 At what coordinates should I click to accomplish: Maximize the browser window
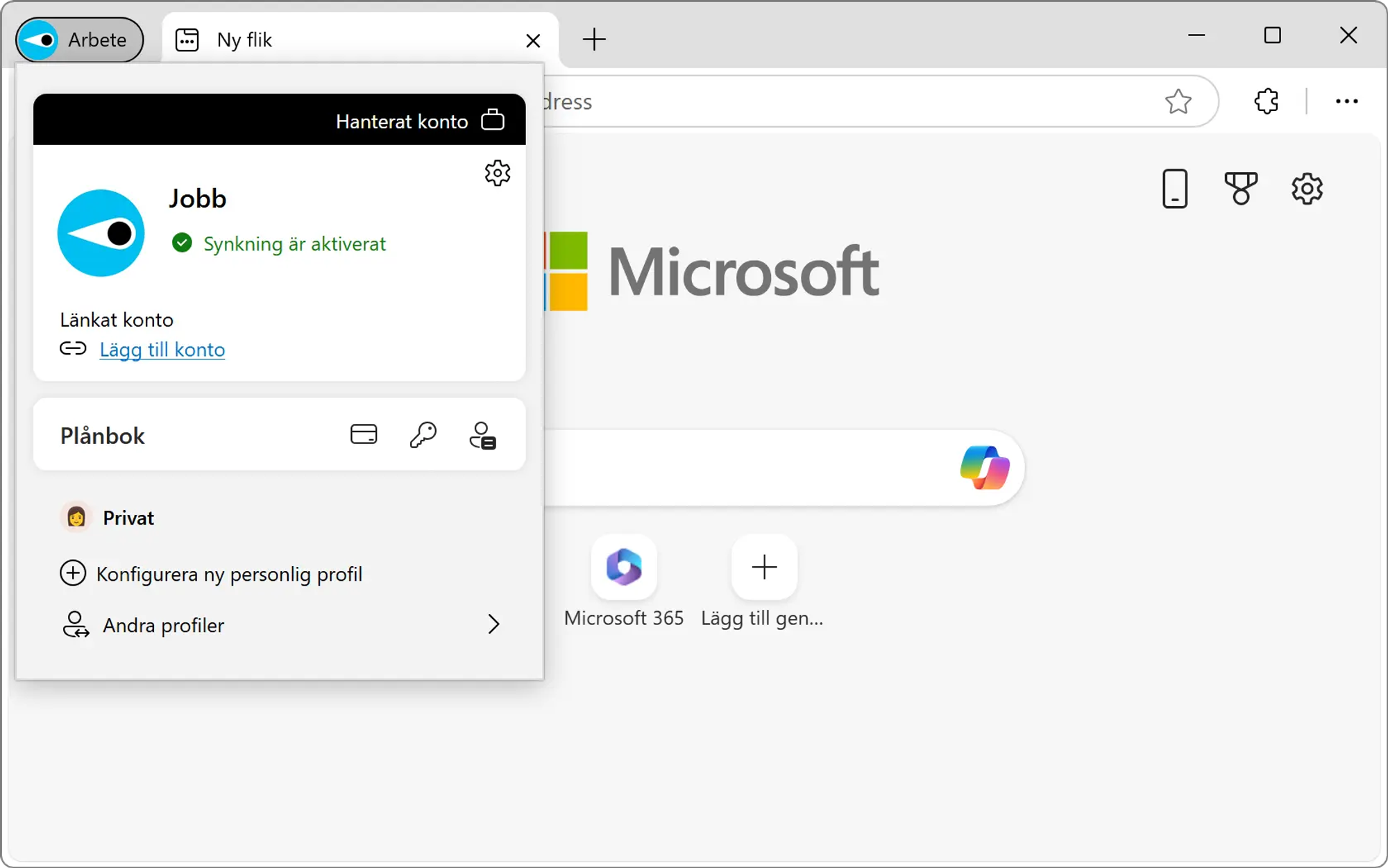[1272, 35]
